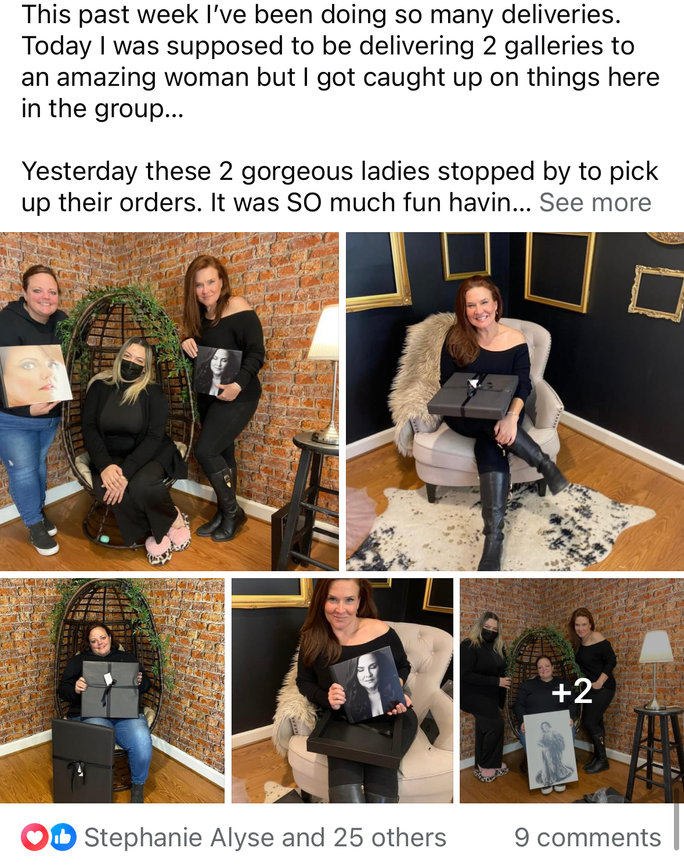Image resolution: width=684 pixels, height=865 pixels.
Task: Open photo of three women by egg chair
Action: pos(169,401)
